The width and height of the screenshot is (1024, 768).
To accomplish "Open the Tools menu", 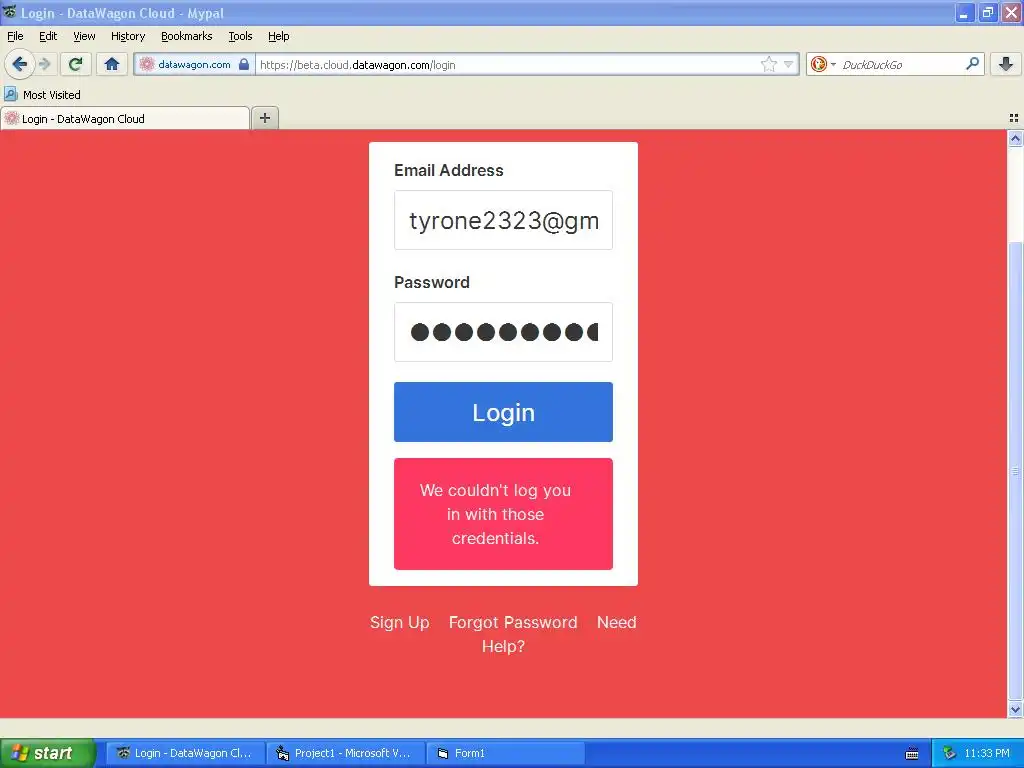I will click(240, 36).
